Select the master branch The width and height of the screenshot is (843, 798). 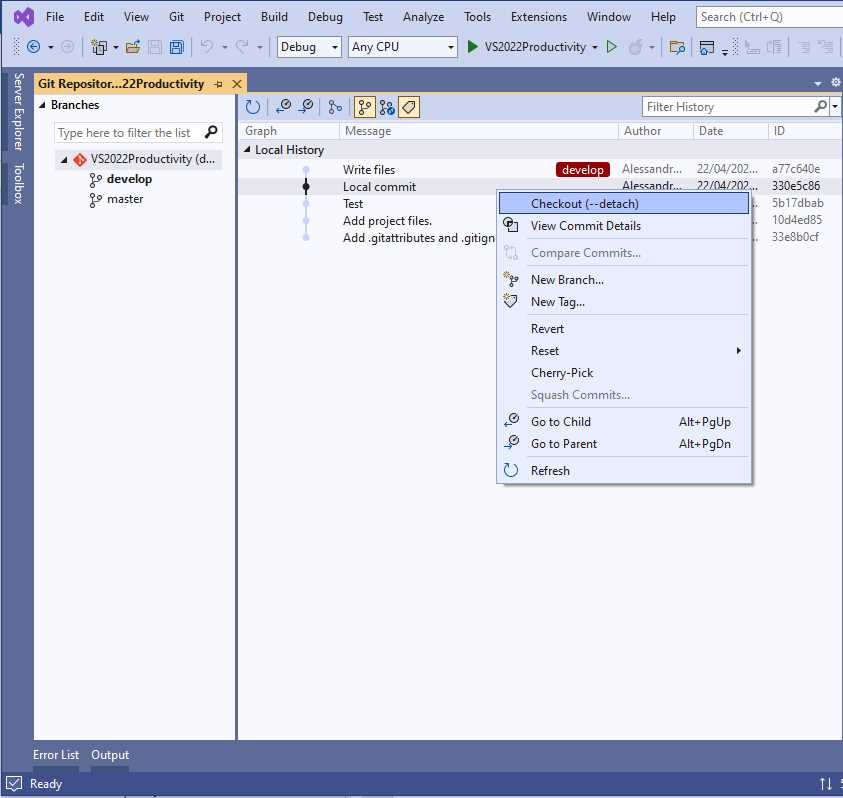pos(125,200)
